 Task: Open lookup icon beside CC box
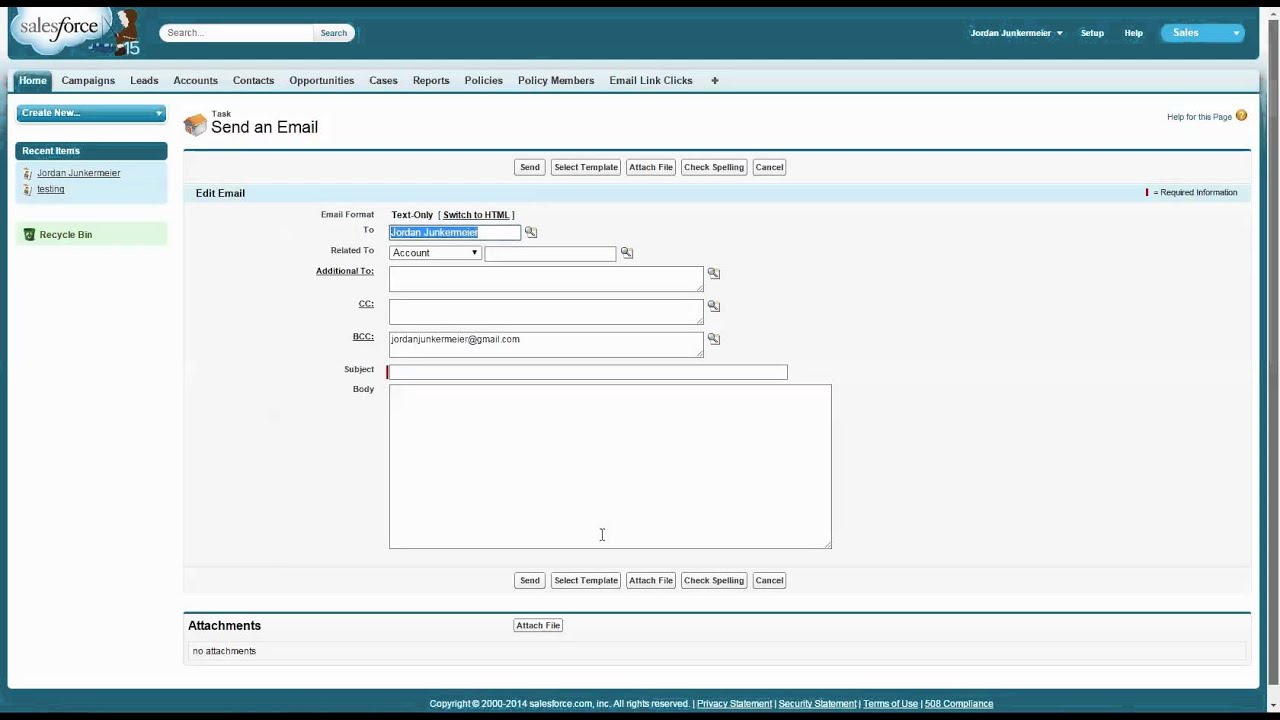[x=714, y=306]
